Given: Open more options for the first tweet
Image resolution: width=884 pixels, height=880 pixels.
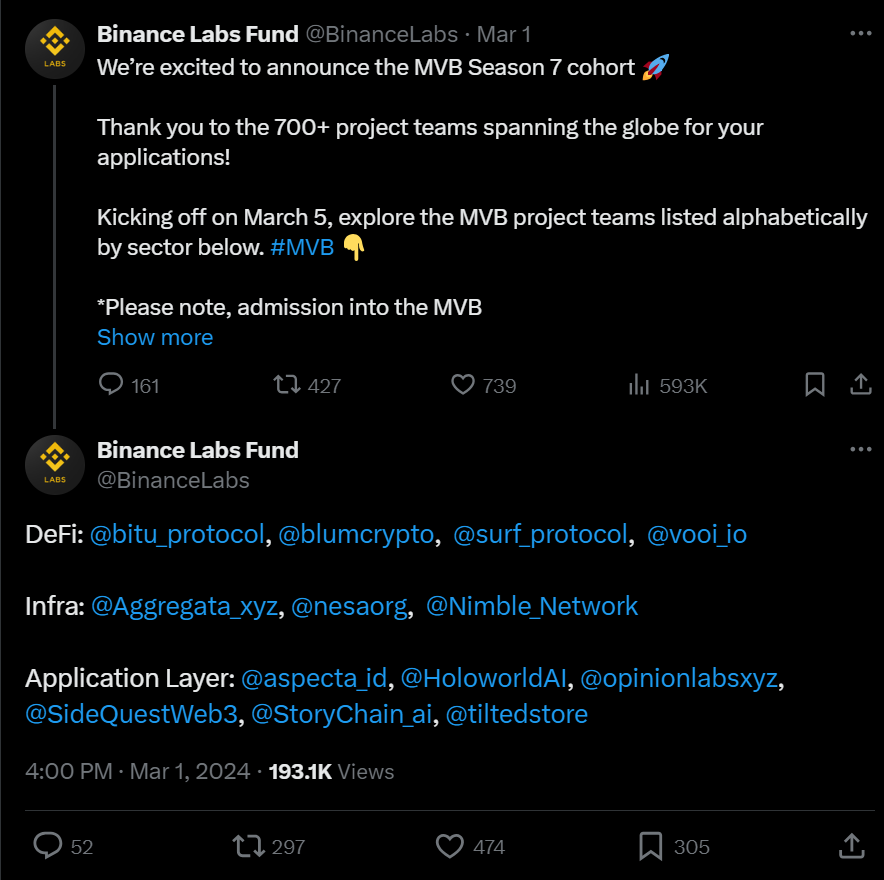Looking at the screenshot, I should click(x=860, y=33).
